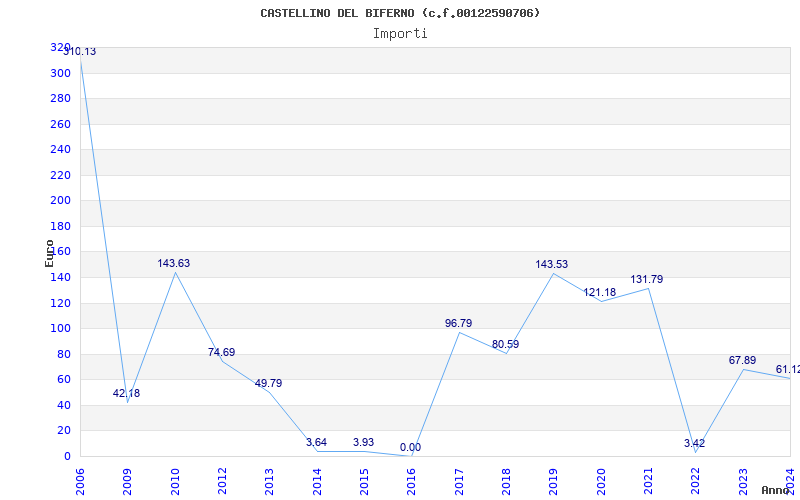Click the 74.69 data label
Image resolution: width=800 pixels, height=500 pixels.
221,352
